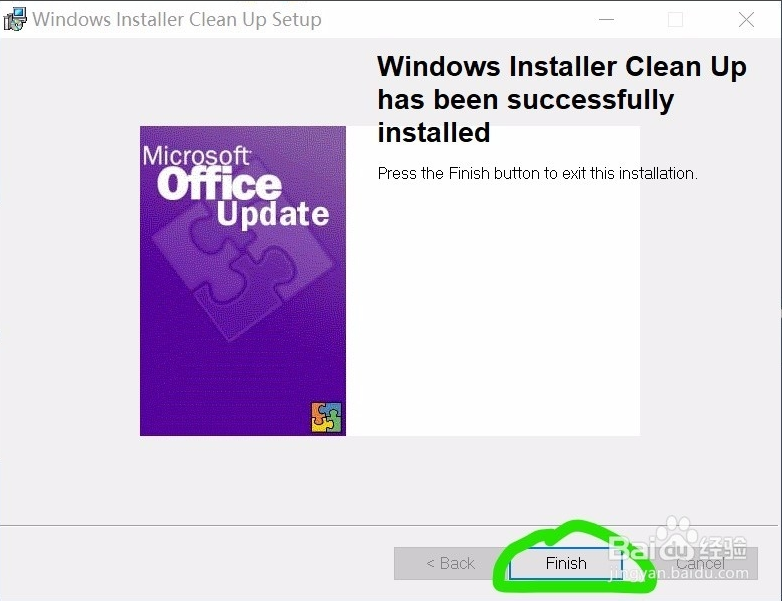Click the 'Windows Installer Clean Up Setup' title text
This screenshot has height=601, width=782.
coord(177,19)
